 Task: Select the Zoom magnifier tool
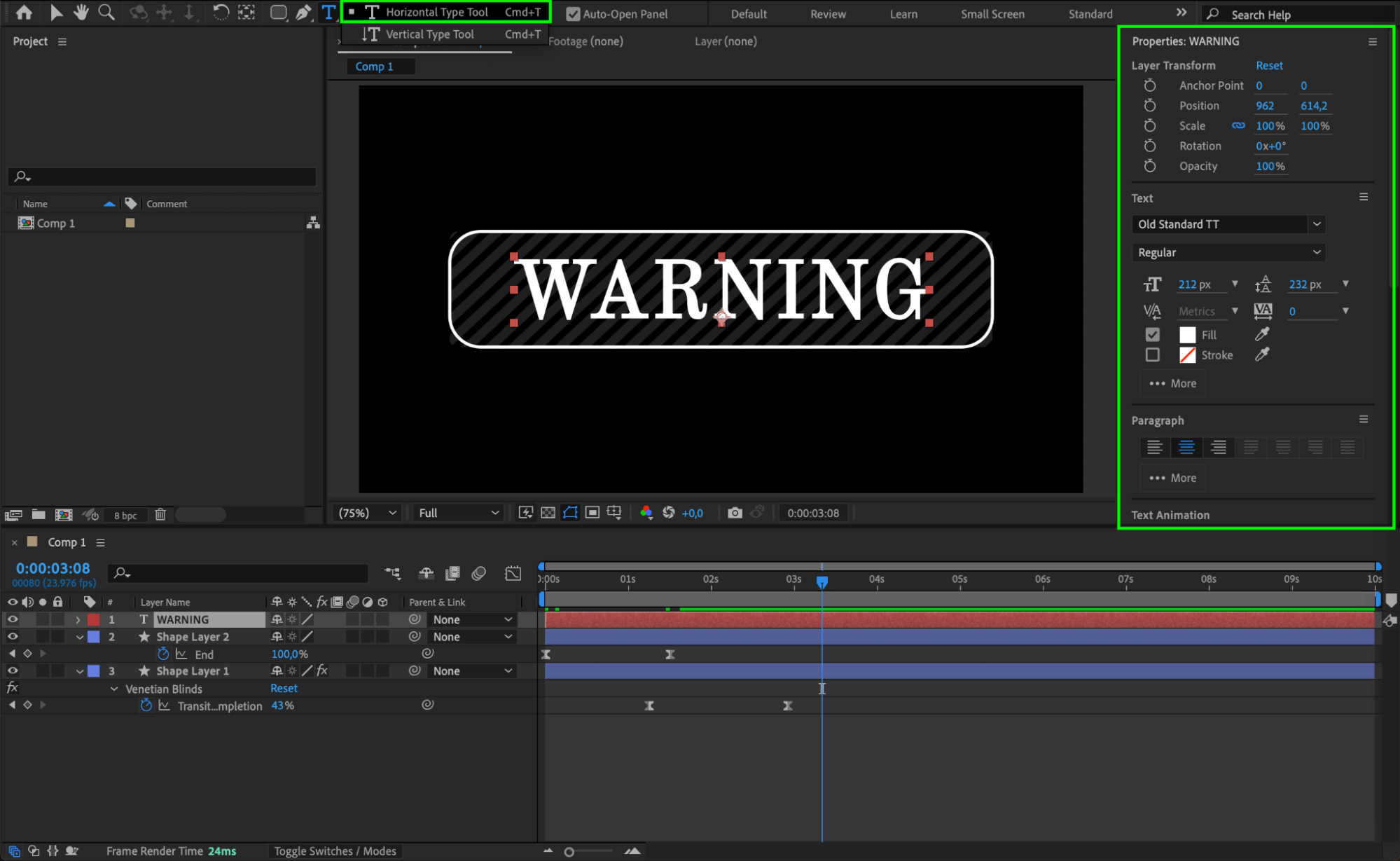pos(106,13)
